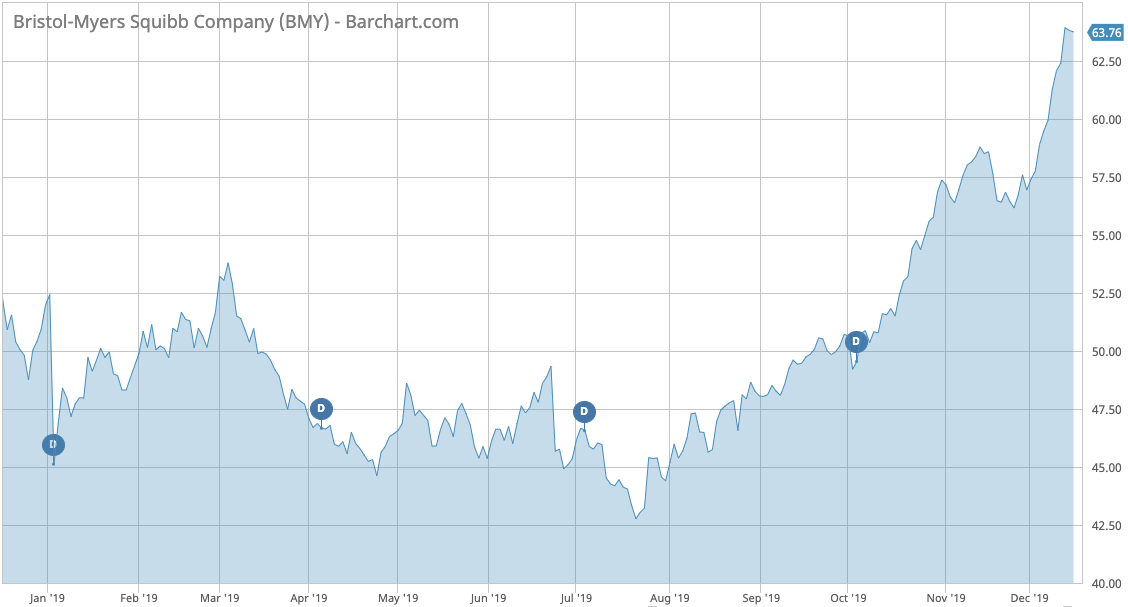The image size is (1128, 607).
Task: Click the Jul '19 axis label
Action: (x=576, y=598)
